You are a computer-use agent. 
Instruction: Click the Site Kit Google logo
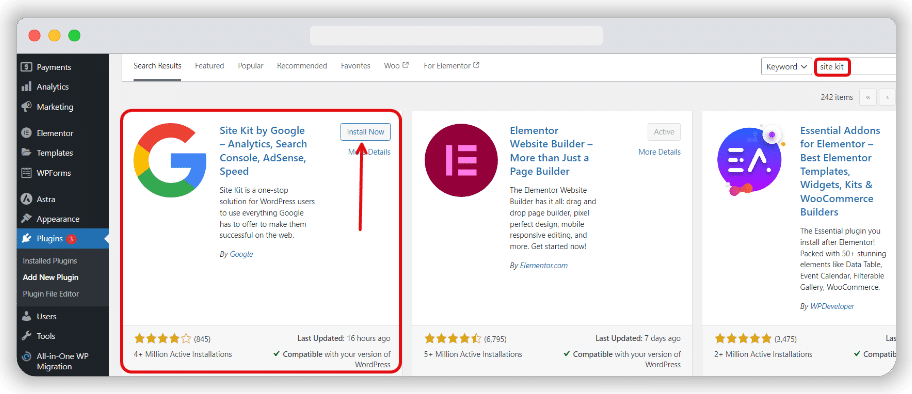170,160
